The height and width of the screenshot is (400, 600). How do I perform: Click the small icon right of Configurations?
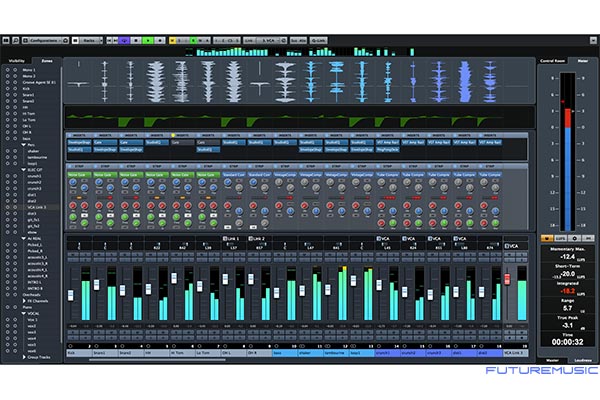(x=65, y=40)
